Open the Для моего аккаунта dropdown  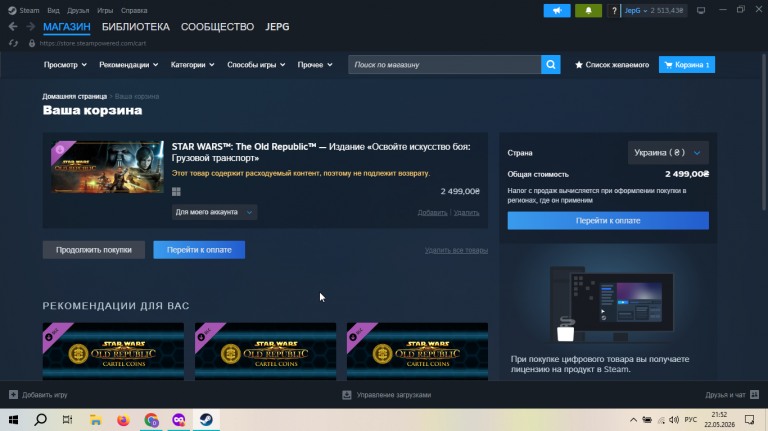coord(214,212)
